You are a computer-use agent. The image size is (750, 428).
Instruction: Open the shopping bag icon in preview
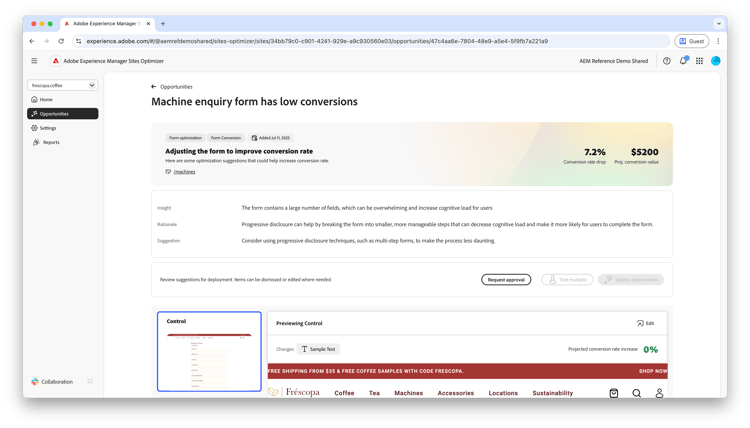[x=614, y=393]
